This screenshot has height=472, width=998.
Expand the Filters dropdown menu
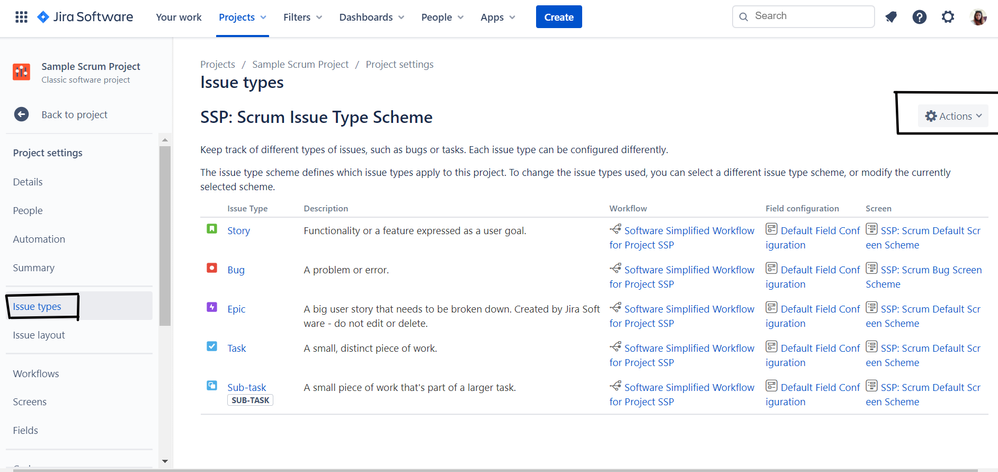tap(302, 17)
